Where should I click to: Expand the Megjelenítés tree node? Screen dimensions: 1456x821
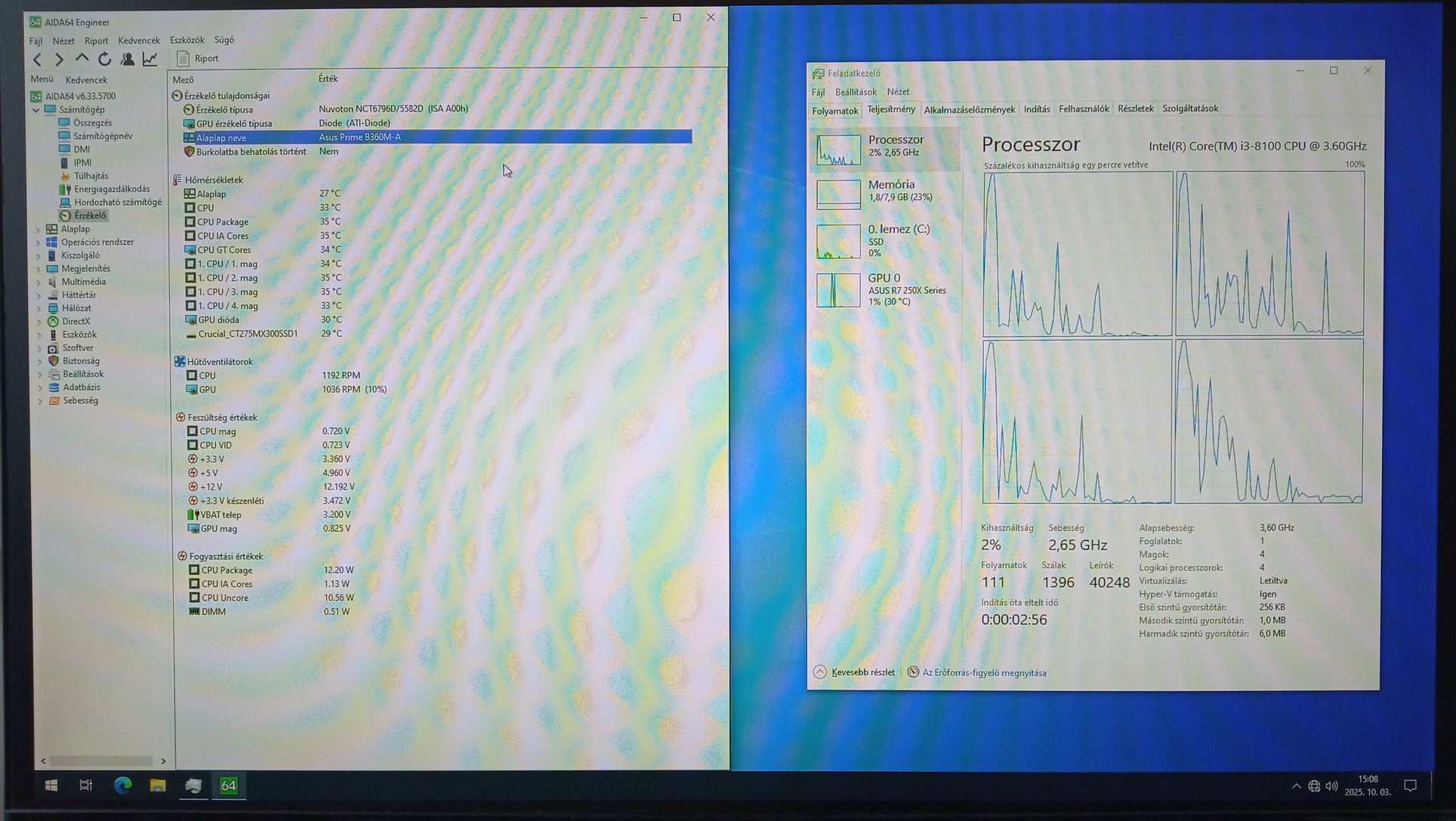[x=39, y=269]
